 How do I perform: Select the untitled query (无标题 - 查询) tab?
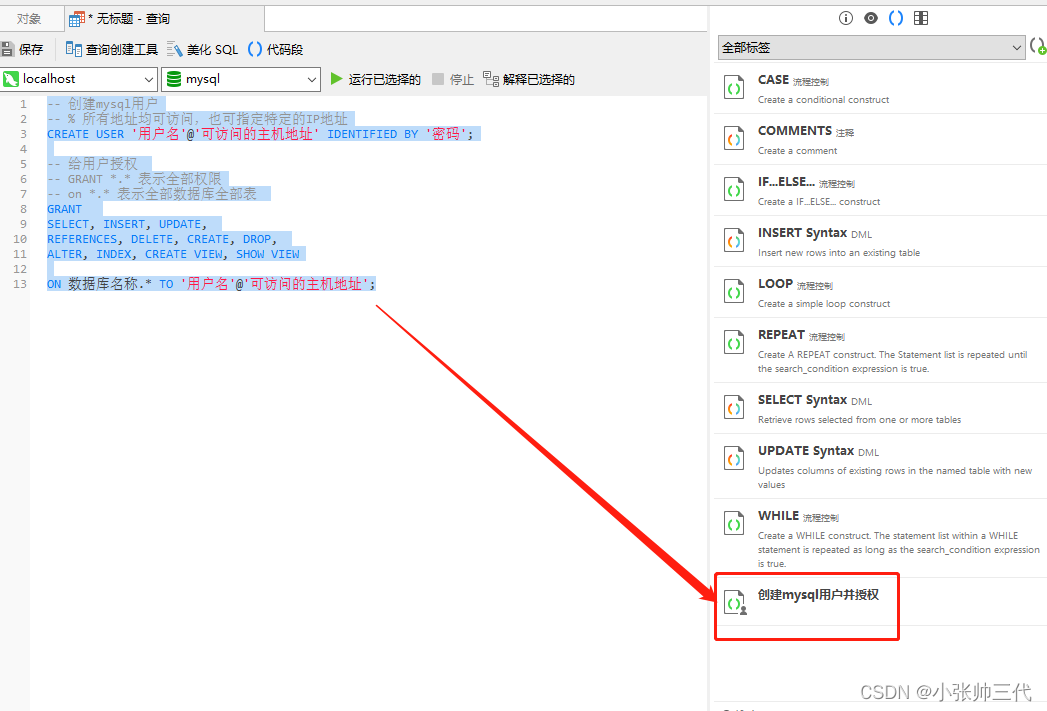coord(164,18)
